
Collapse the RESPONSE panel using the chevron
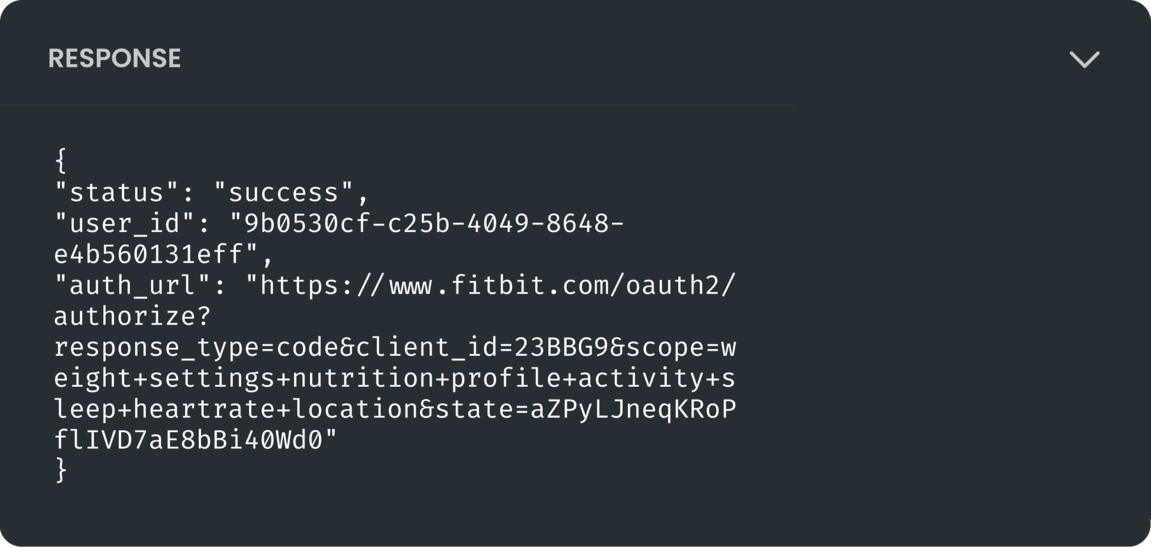coord(1084,59)
